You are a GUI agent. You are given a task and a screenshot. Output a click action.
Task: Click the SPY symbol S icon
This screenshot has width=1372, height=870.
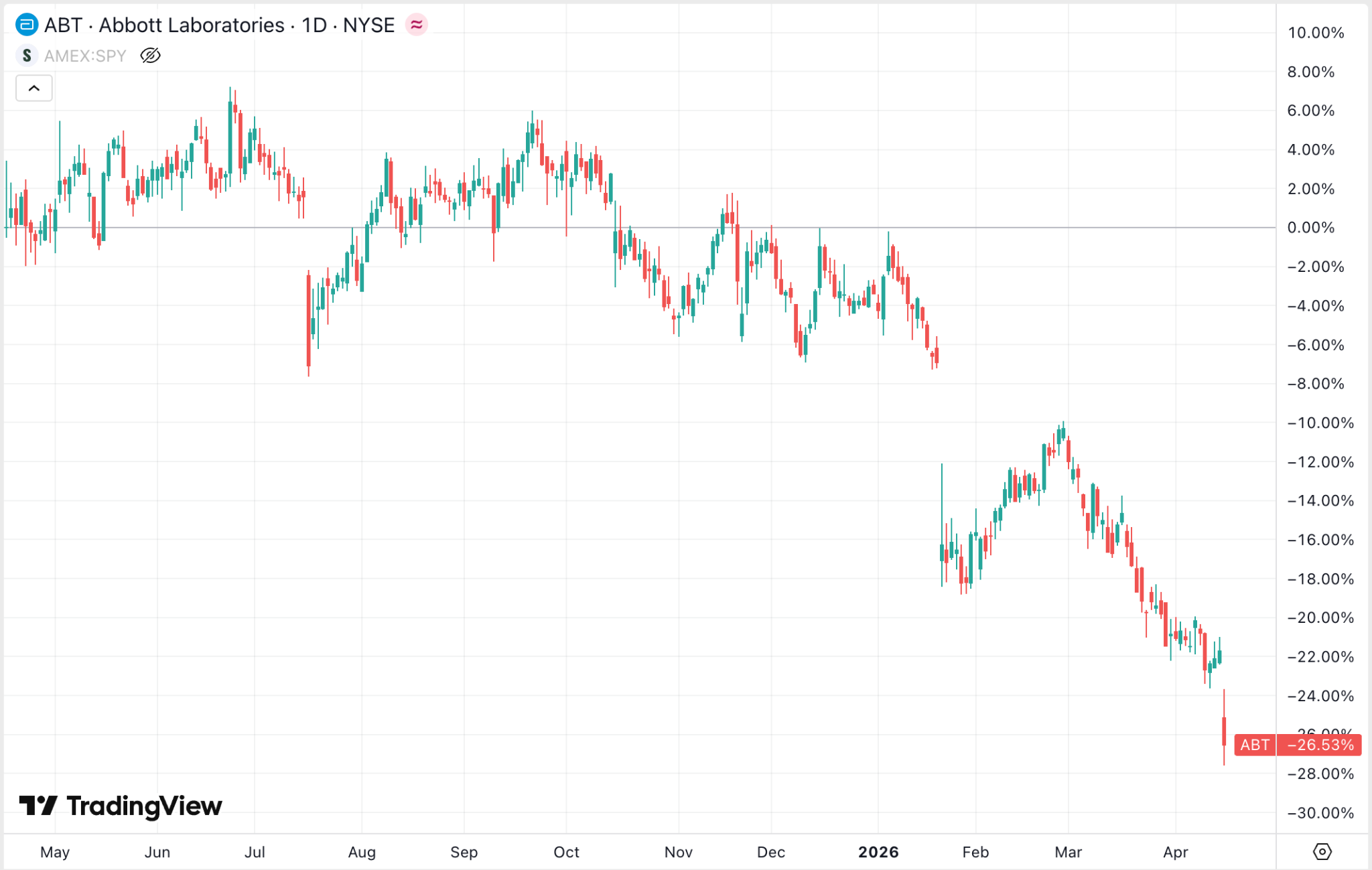(26, 56)
